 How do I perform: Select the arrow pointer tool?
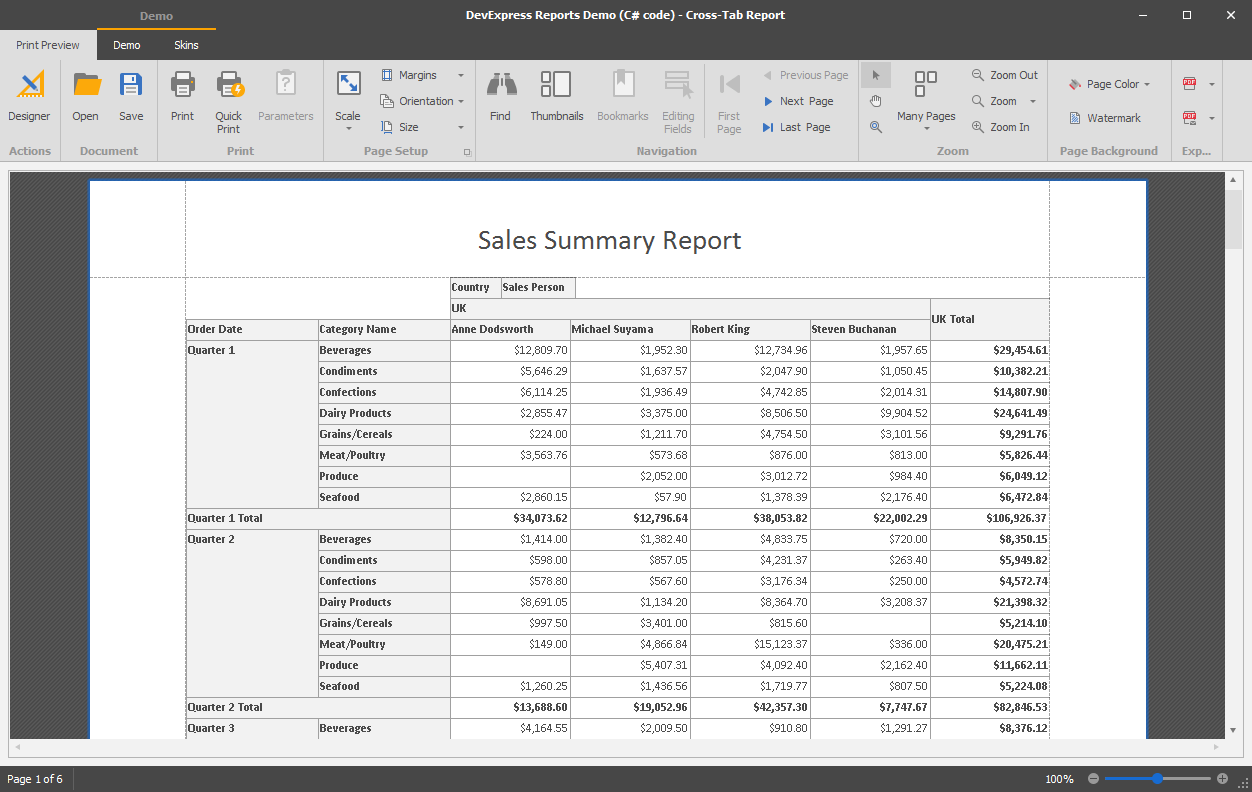876,75
